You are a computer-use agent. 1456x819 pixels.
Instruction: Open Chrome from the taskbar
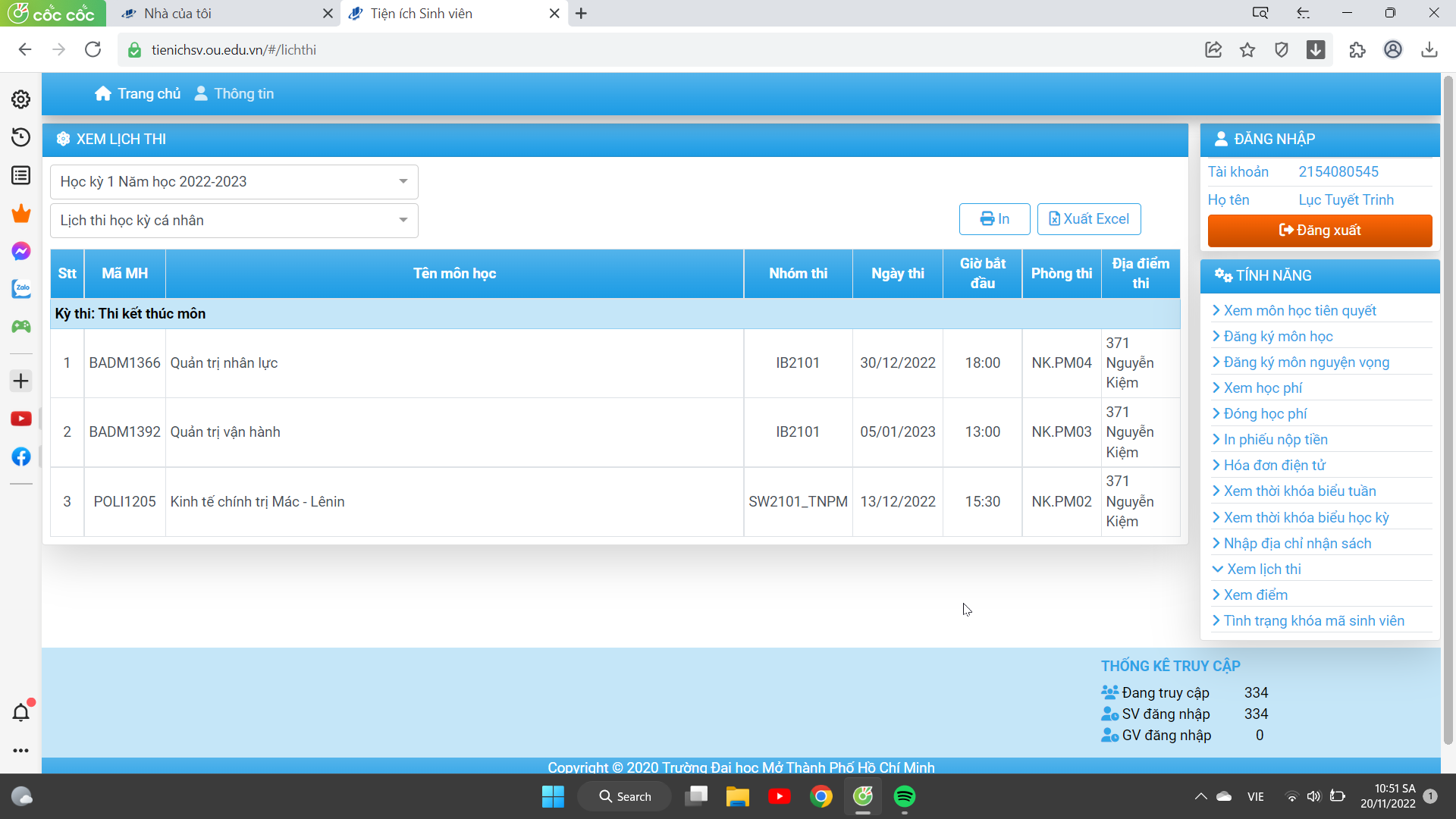point(821,796)
